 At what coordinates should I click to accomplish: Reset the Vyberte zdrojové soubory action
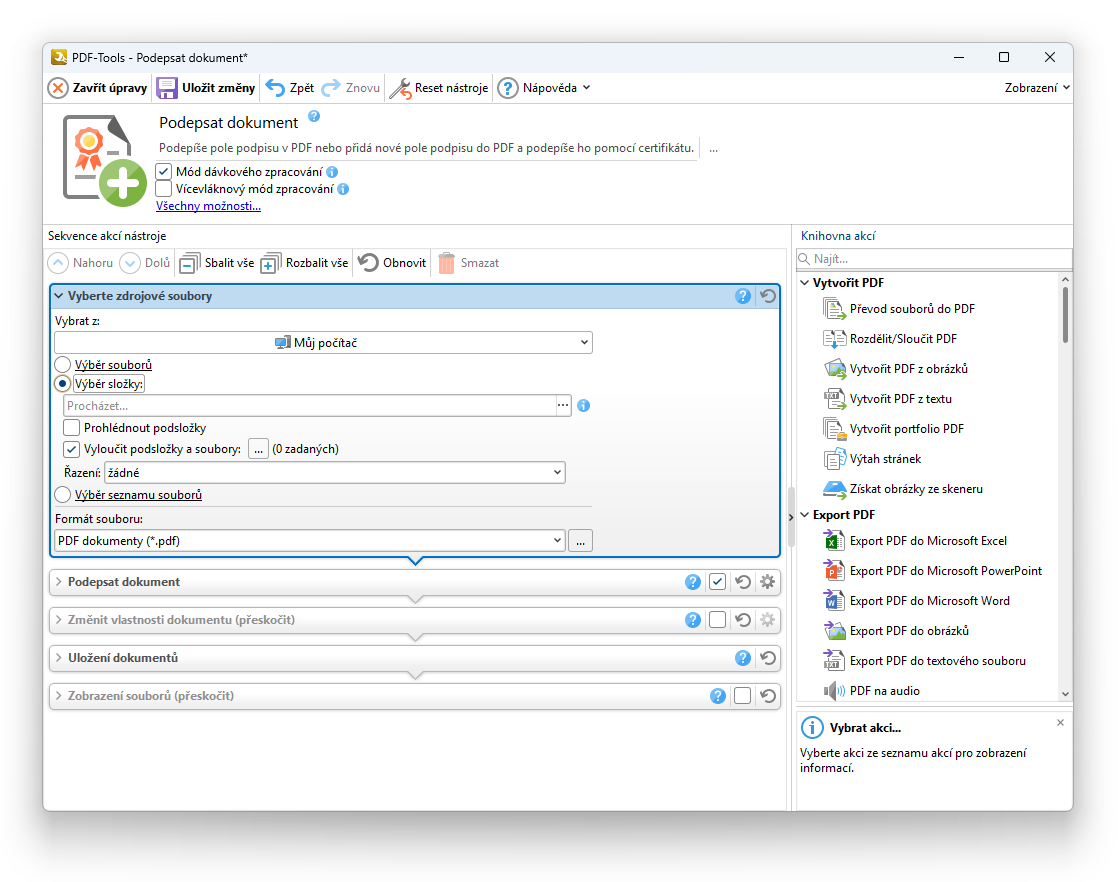tap(768, 296)
